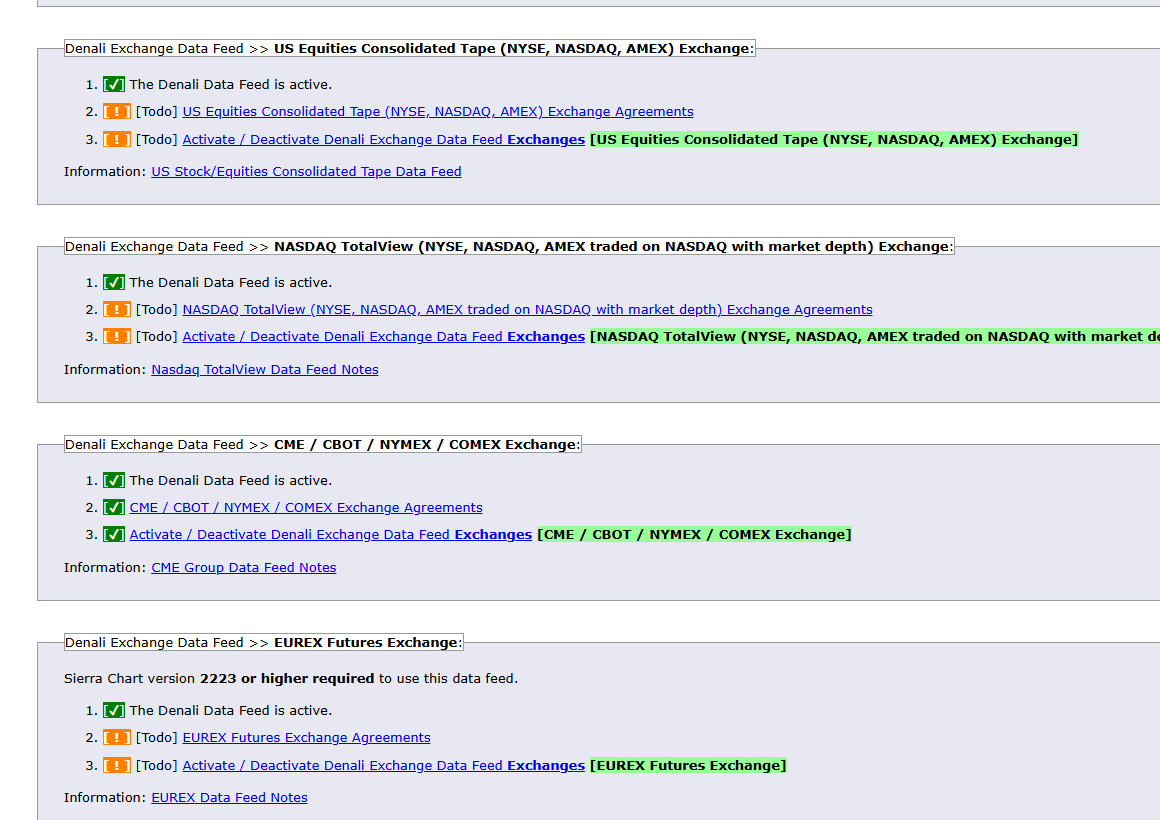
Task: Click highlighted '[NASDAQ TotalView' green text
Action: (x=874, y=337)
